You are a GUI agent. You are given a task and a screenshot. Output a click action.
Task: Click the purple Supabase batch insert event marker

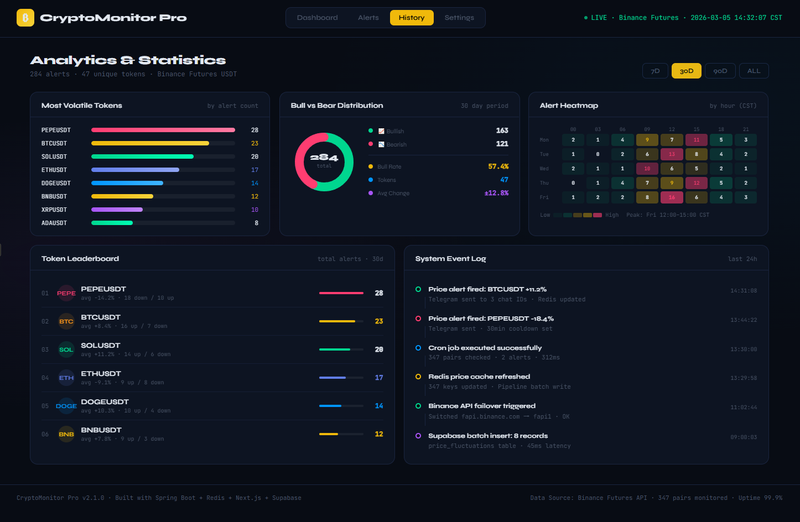click(x=418, y=435)
